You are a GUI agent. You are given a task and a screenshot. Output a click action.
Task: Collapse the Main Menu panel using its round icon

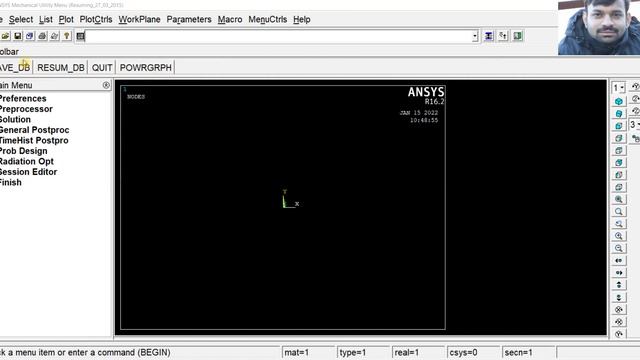coord(106,85)
